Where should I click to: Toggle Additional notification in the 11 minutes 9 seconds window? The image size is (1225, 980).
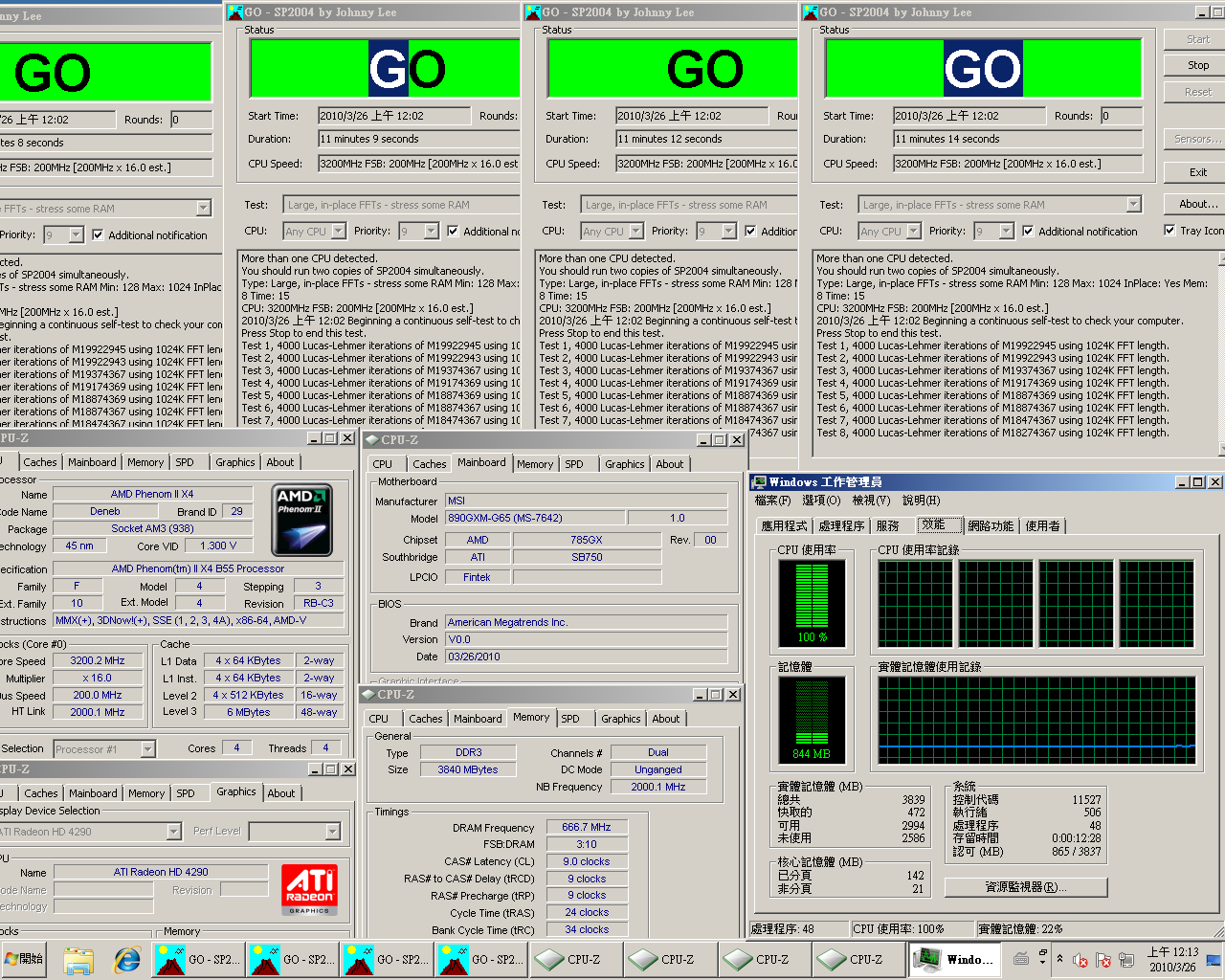tap(453, 231)
